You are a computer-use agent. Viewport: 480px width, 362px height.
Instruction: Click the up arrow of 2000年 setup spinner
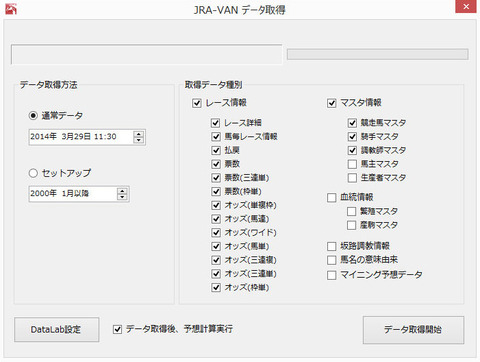coord(122,191)
